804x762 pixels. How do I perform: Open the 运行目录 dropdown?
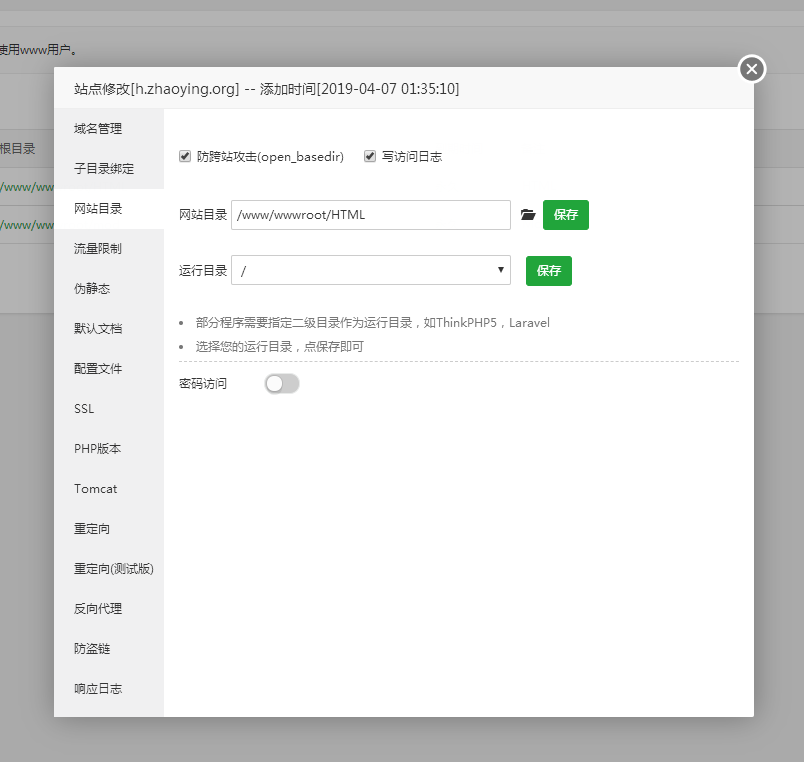tap(371, 270)
